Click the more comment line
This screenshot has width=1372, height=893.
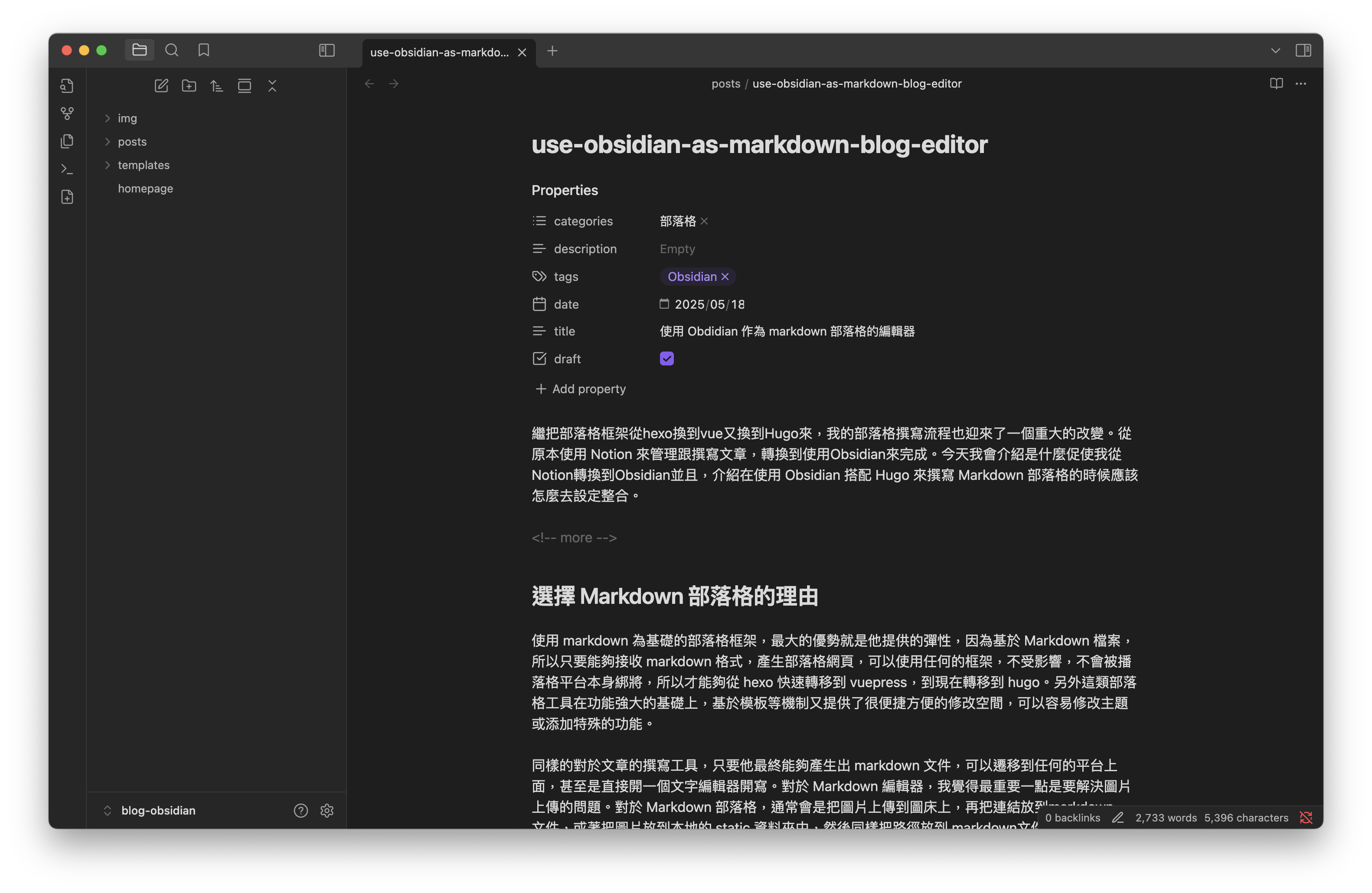click(x=574, y=538)
